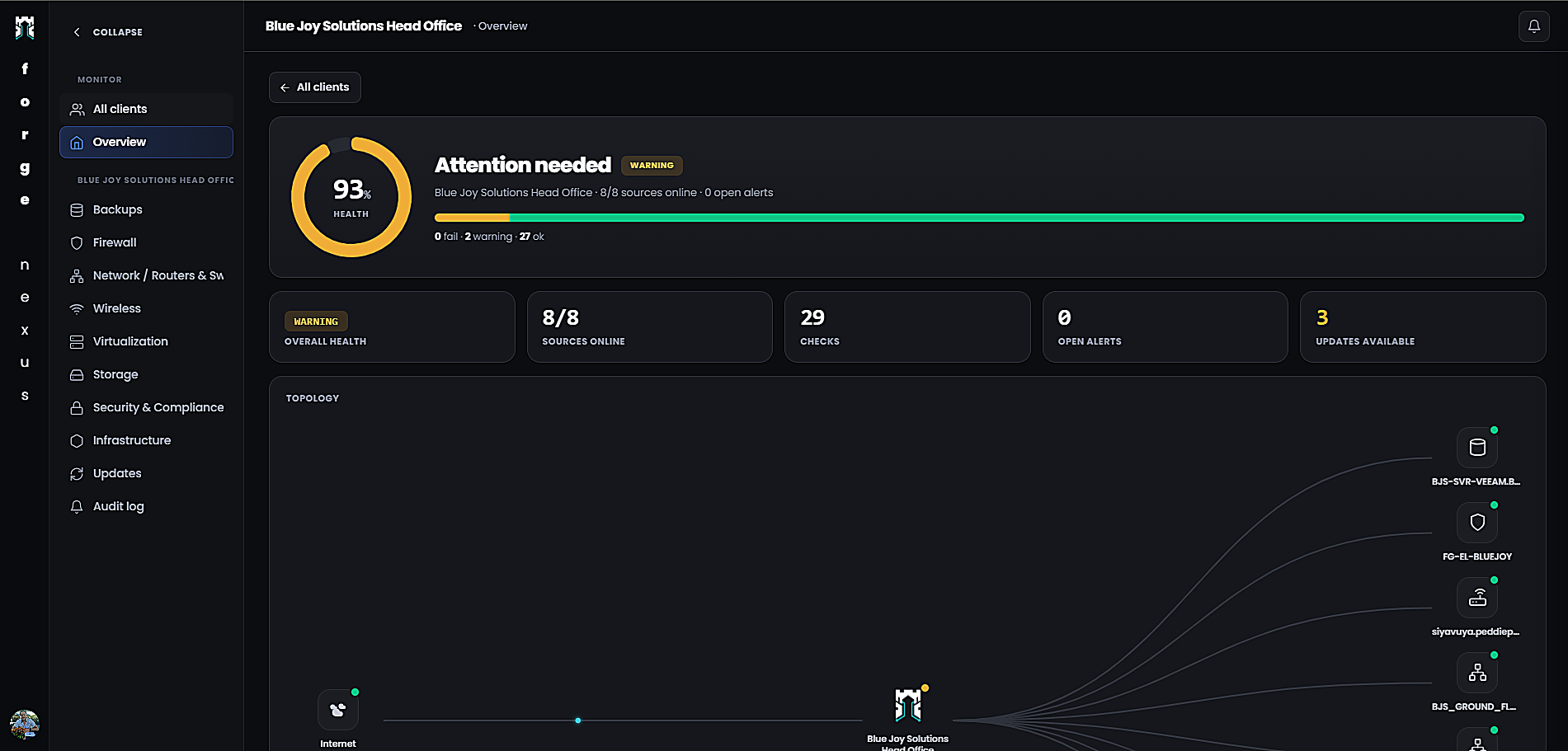Screen dimensions: 1568x751
Task: Click the '8/8 sources online' header text
Action: 648,193
